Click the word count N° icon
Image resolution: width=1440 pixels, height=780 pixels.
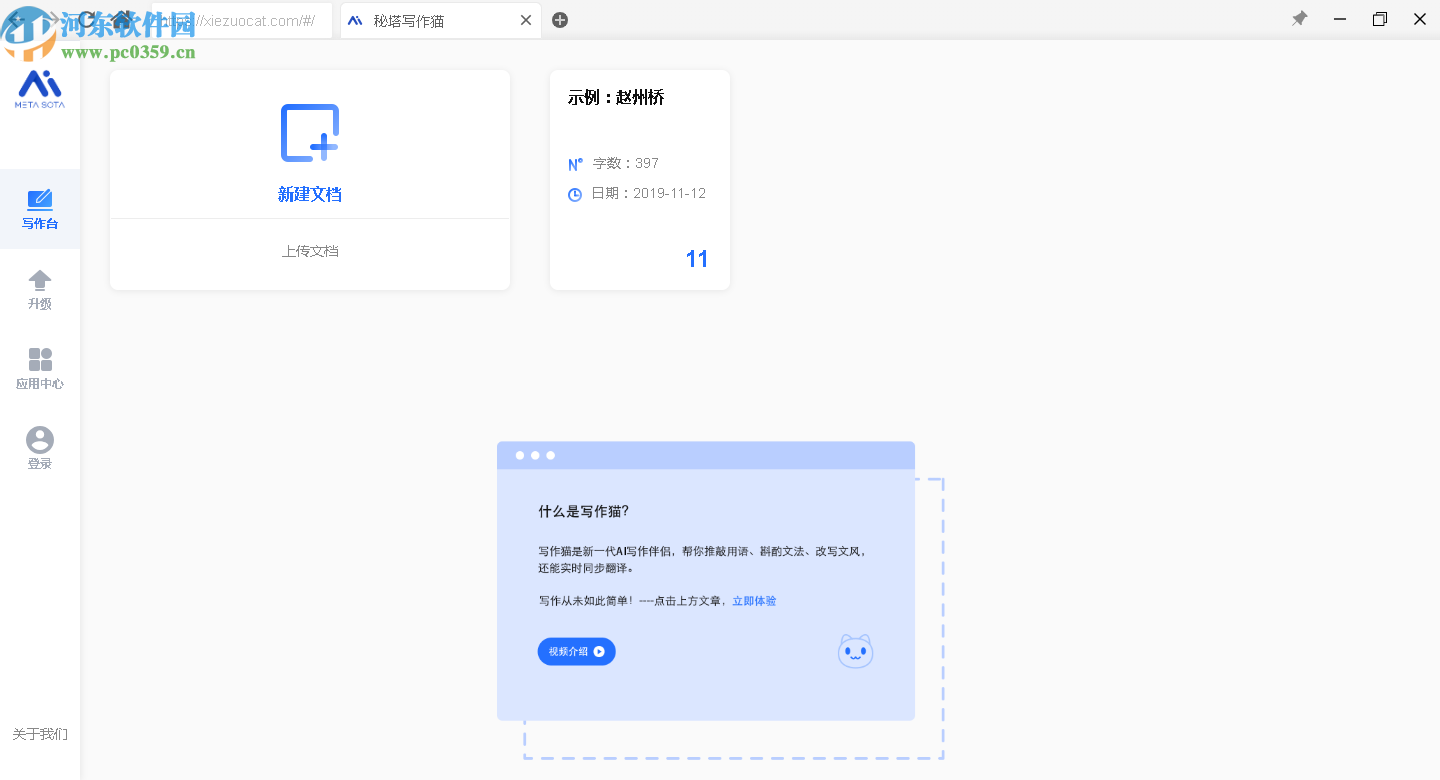[x=573, y=163]
